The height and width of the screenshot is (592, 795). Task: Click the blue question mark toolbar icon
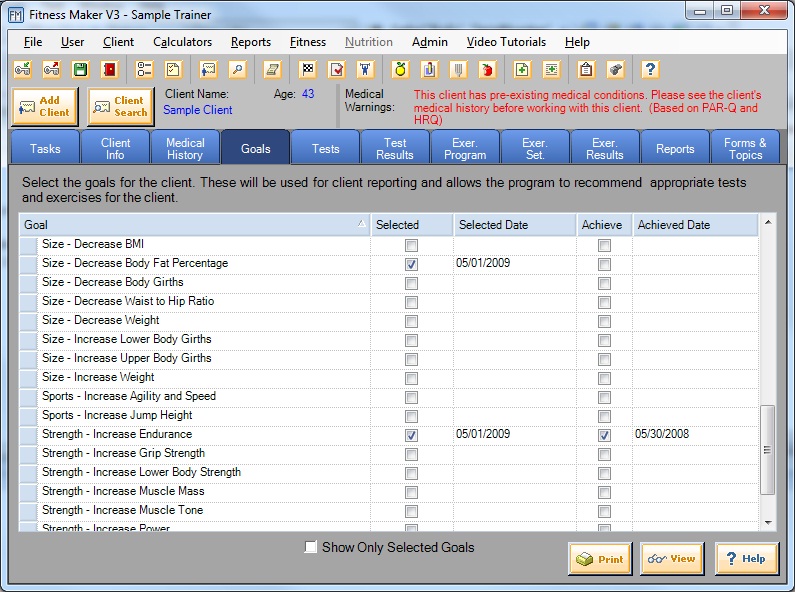[x=650, y=69]
